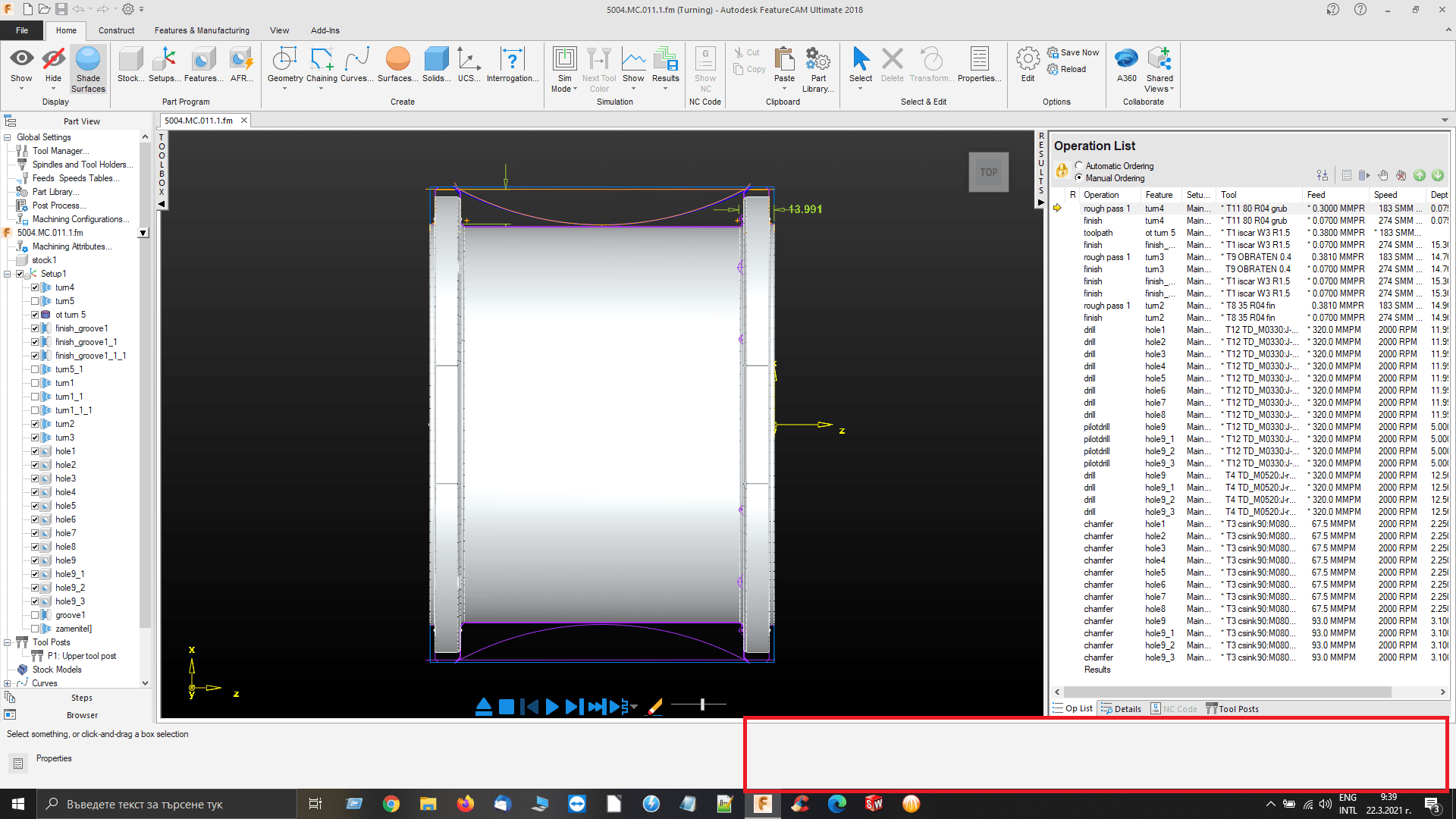Open Chrome from the Windows taskbar

point(391,804)
